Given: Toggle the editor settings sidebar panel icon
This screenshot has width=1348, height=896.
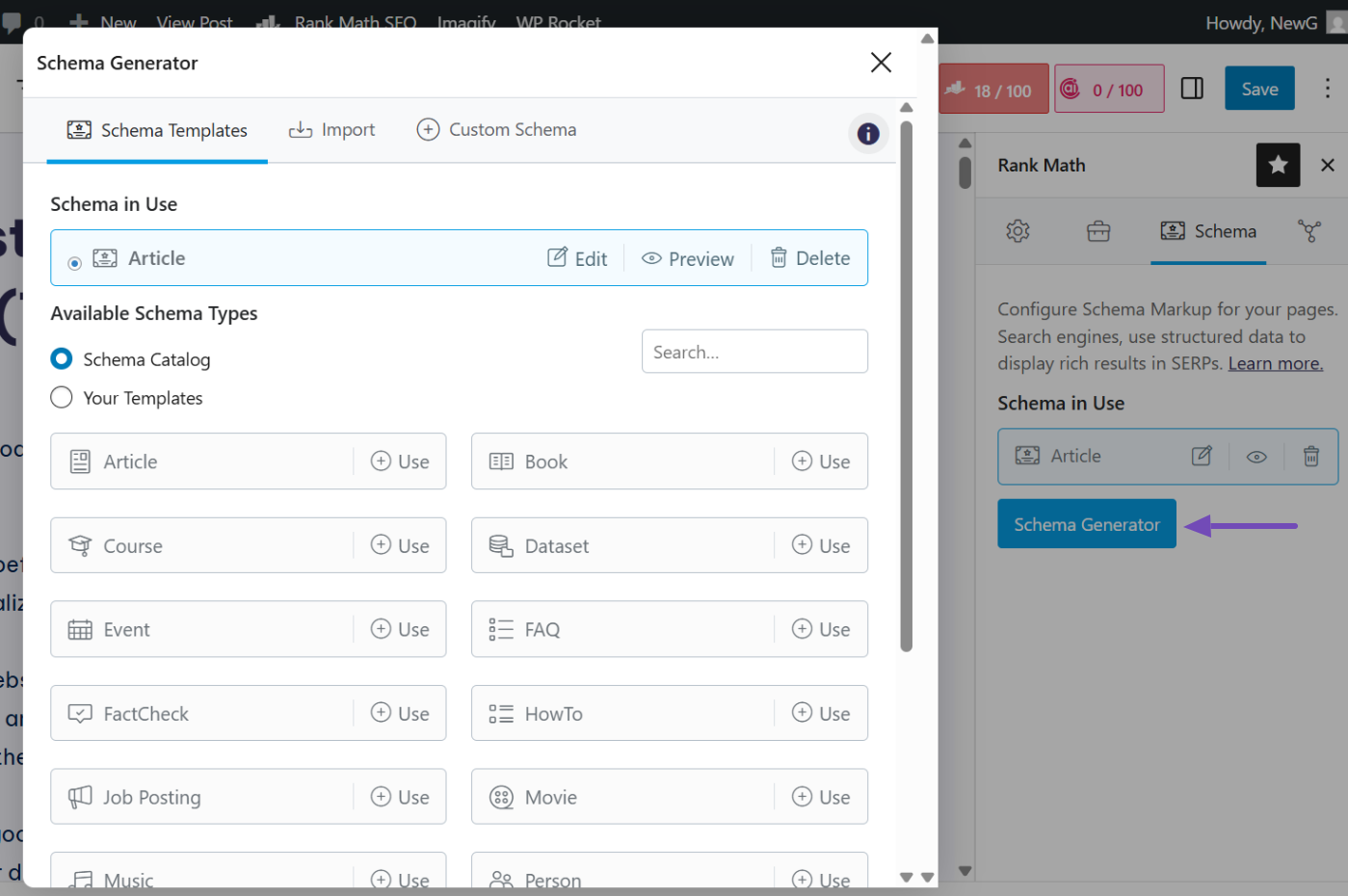Looking at the screenshot, I should tap(1192, 89).
